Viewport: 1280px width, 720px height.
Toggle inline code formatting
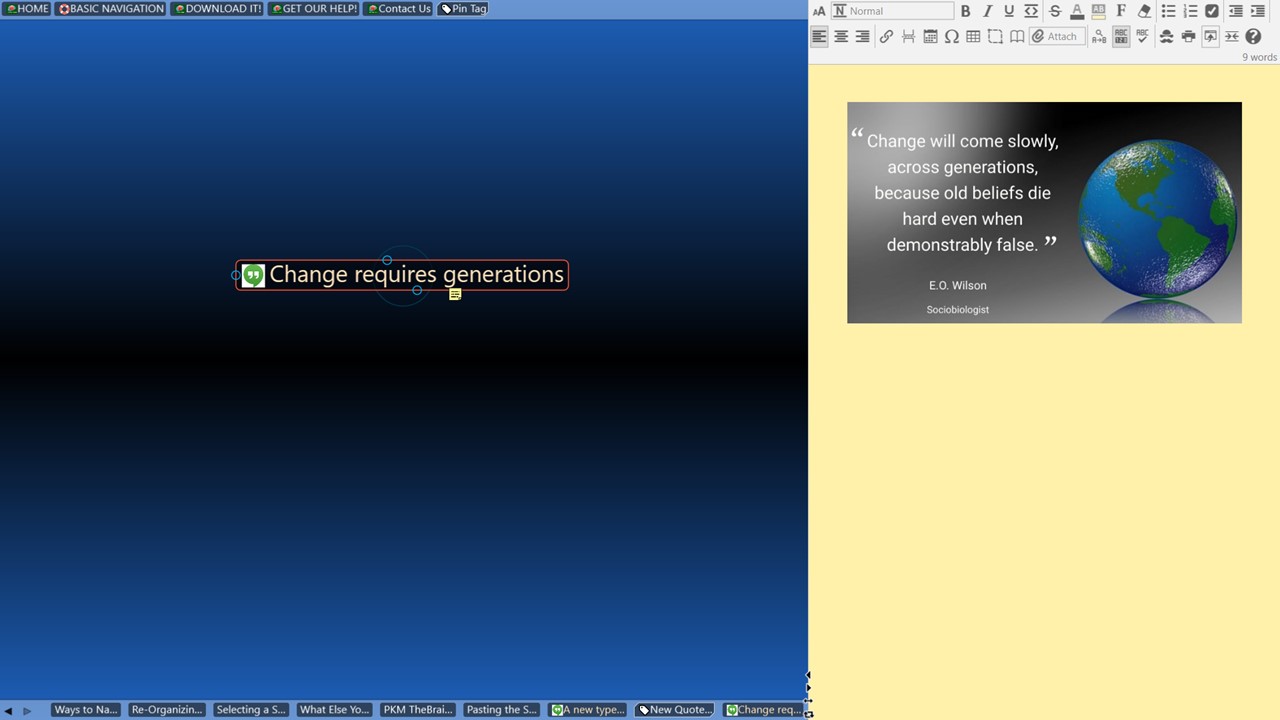tap(1031, 11)
